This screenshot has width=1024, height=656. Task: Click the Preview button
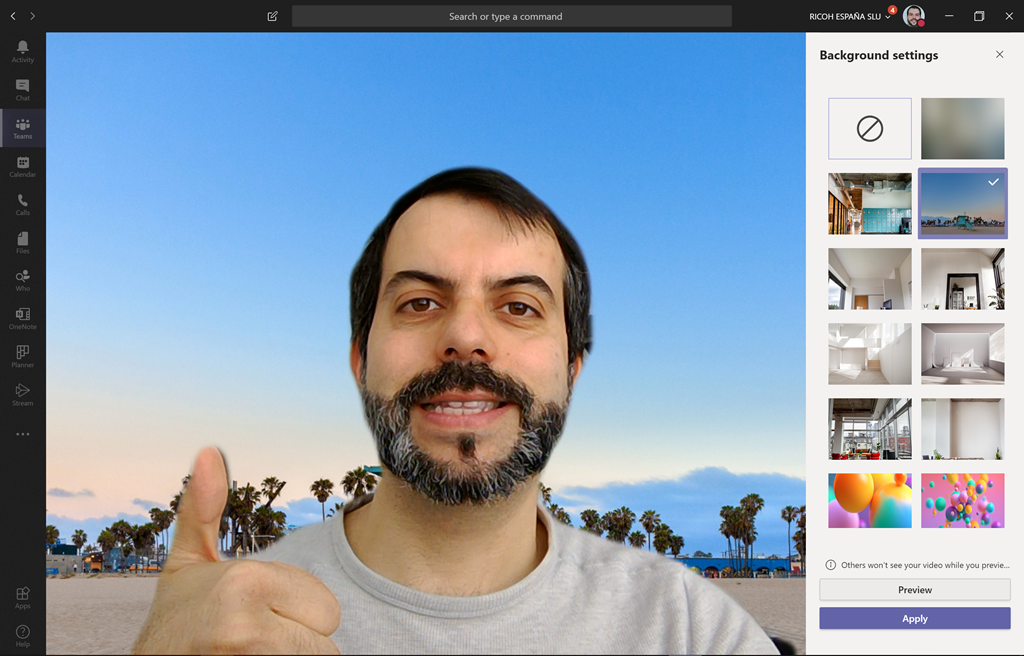click(x=915, y=589)
